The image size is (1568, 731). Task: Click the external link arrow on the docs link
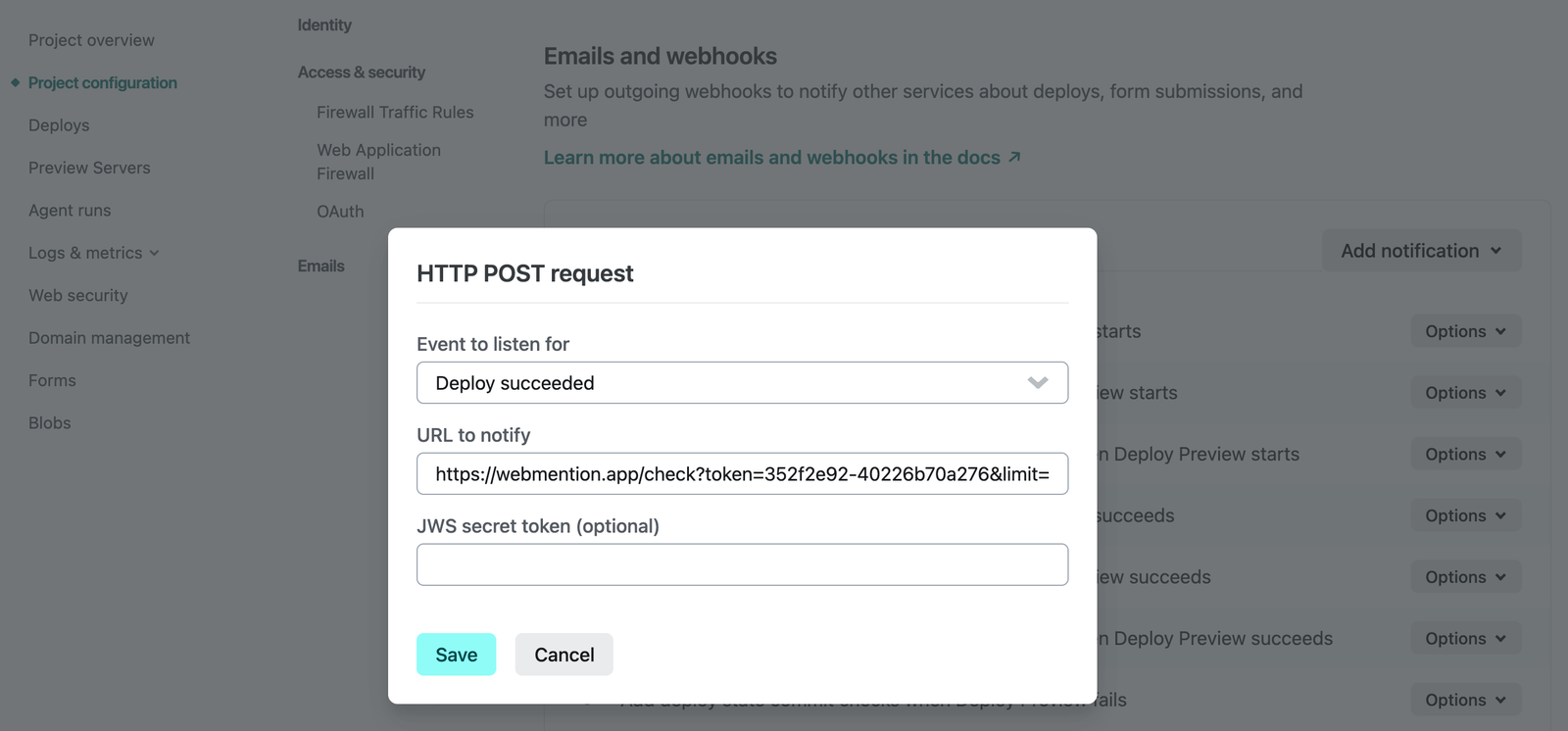(x=1014, y=157)
